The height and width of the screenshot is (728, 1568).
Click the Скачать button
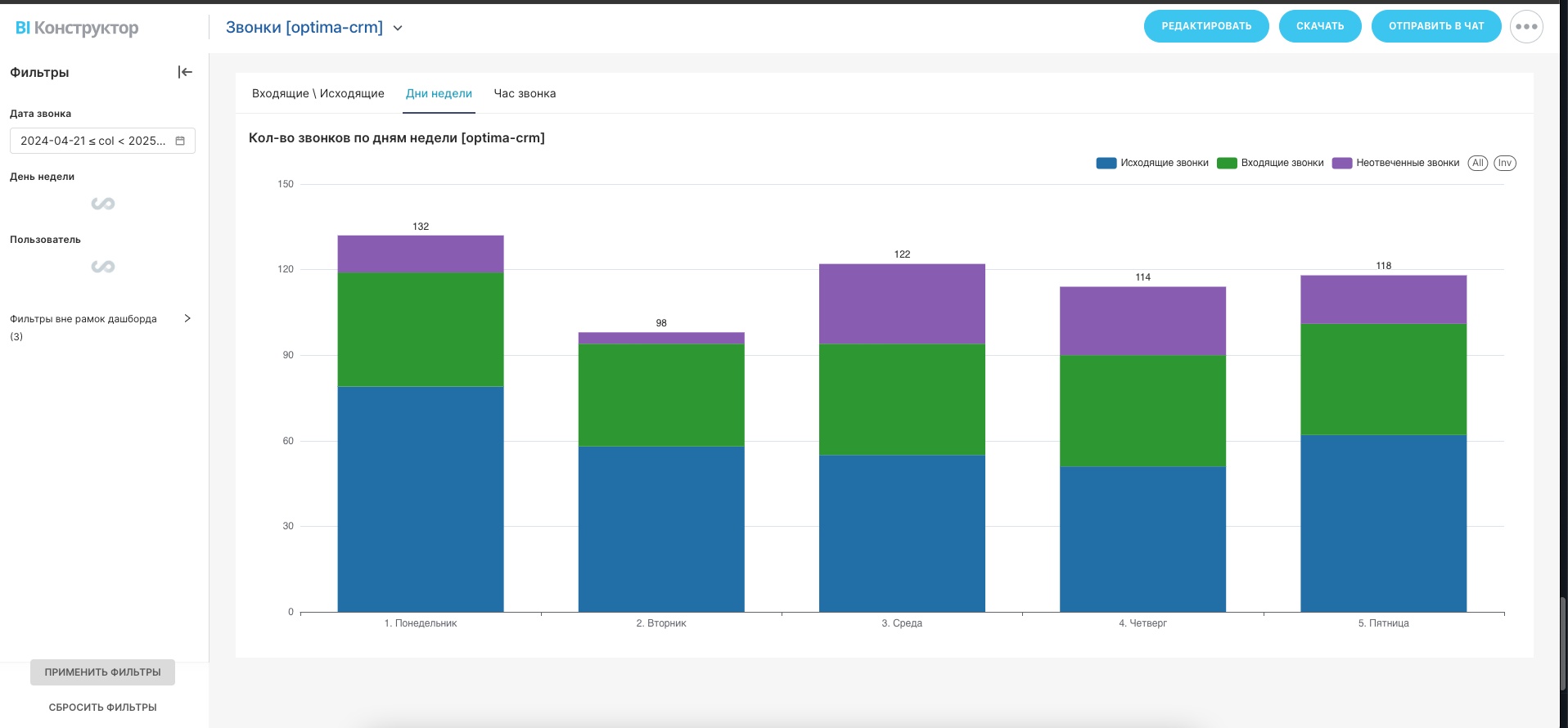click(1319, 26)
